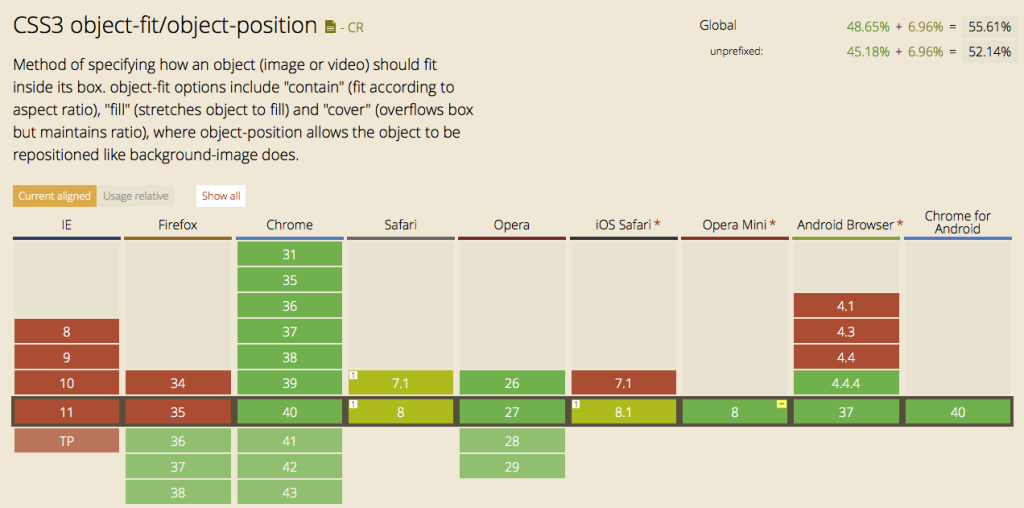Open the CSS3 object-fit/object-position title link

[165, 25]
